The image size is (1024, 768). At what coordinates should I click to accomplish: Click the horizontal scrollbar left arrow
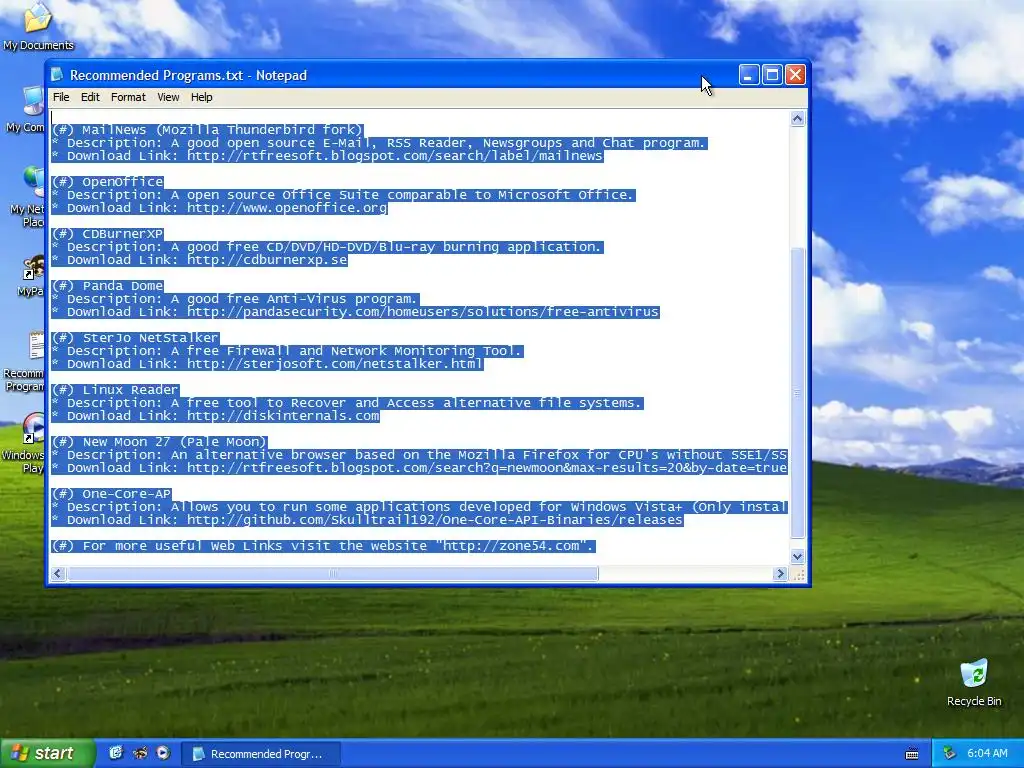pyautogui.click(x=58, y=573)
